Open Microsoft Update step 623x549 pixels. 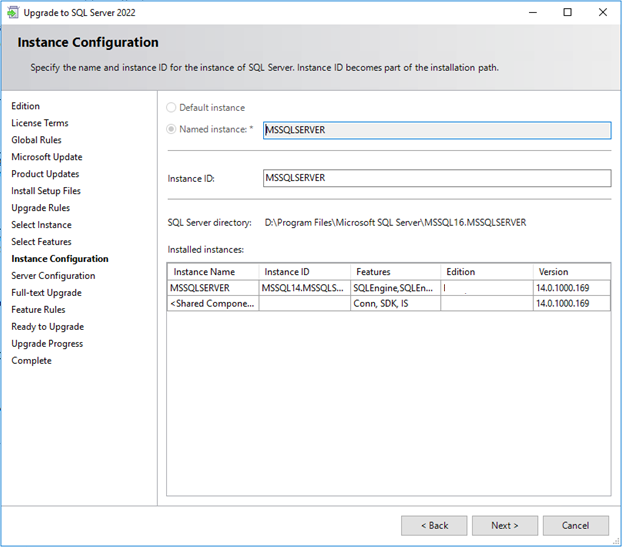[46, 157]
